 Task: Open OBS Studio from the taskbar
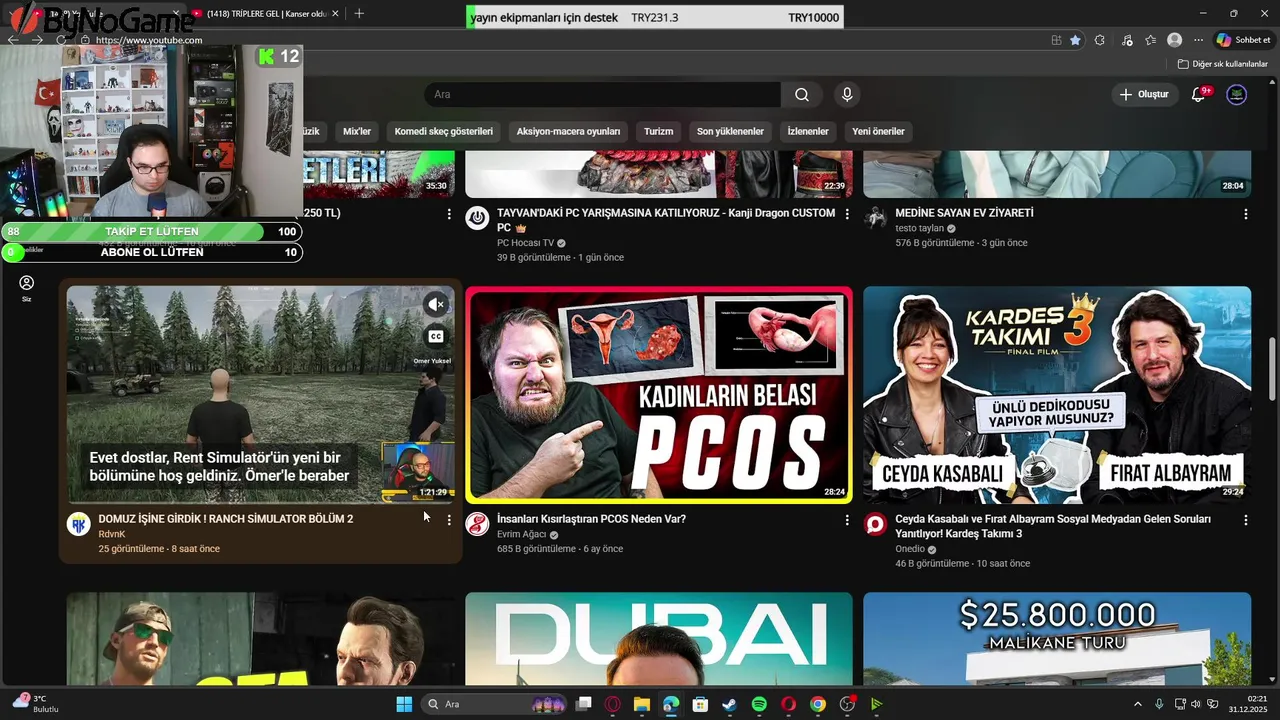[x=847, y=704]
